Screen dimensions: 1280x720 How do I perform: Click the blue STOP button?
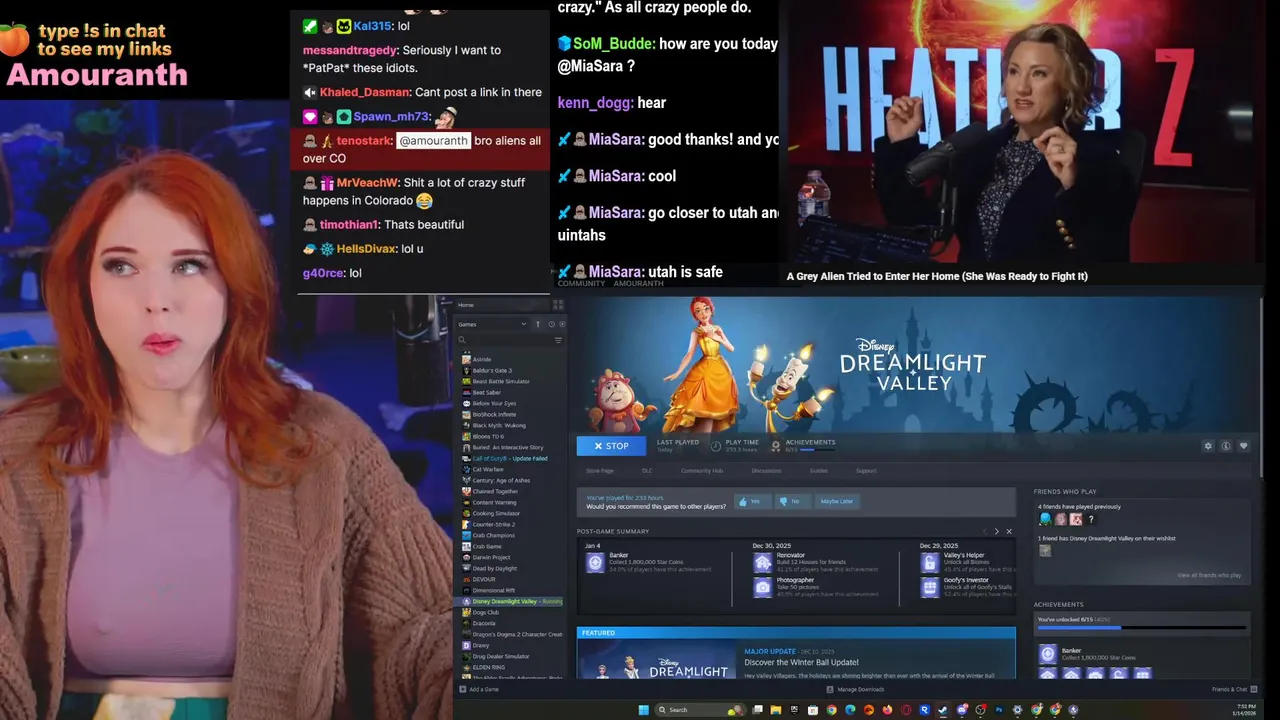612,446
